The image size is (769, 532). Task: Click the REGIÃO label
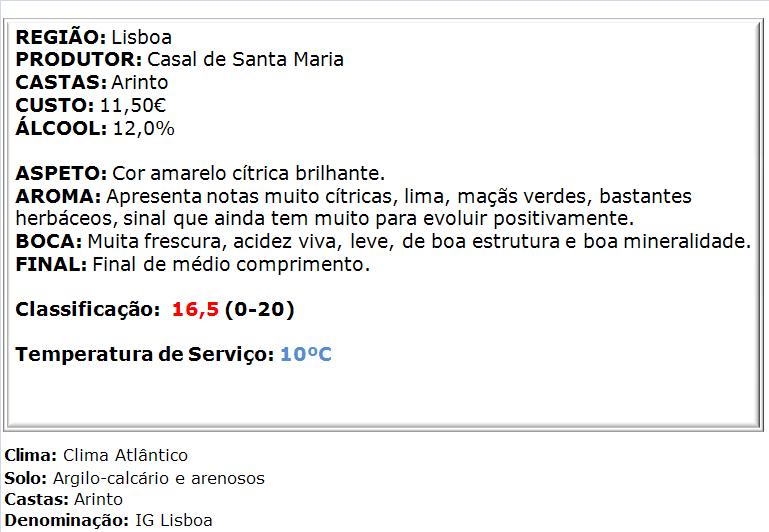(60, 37)
